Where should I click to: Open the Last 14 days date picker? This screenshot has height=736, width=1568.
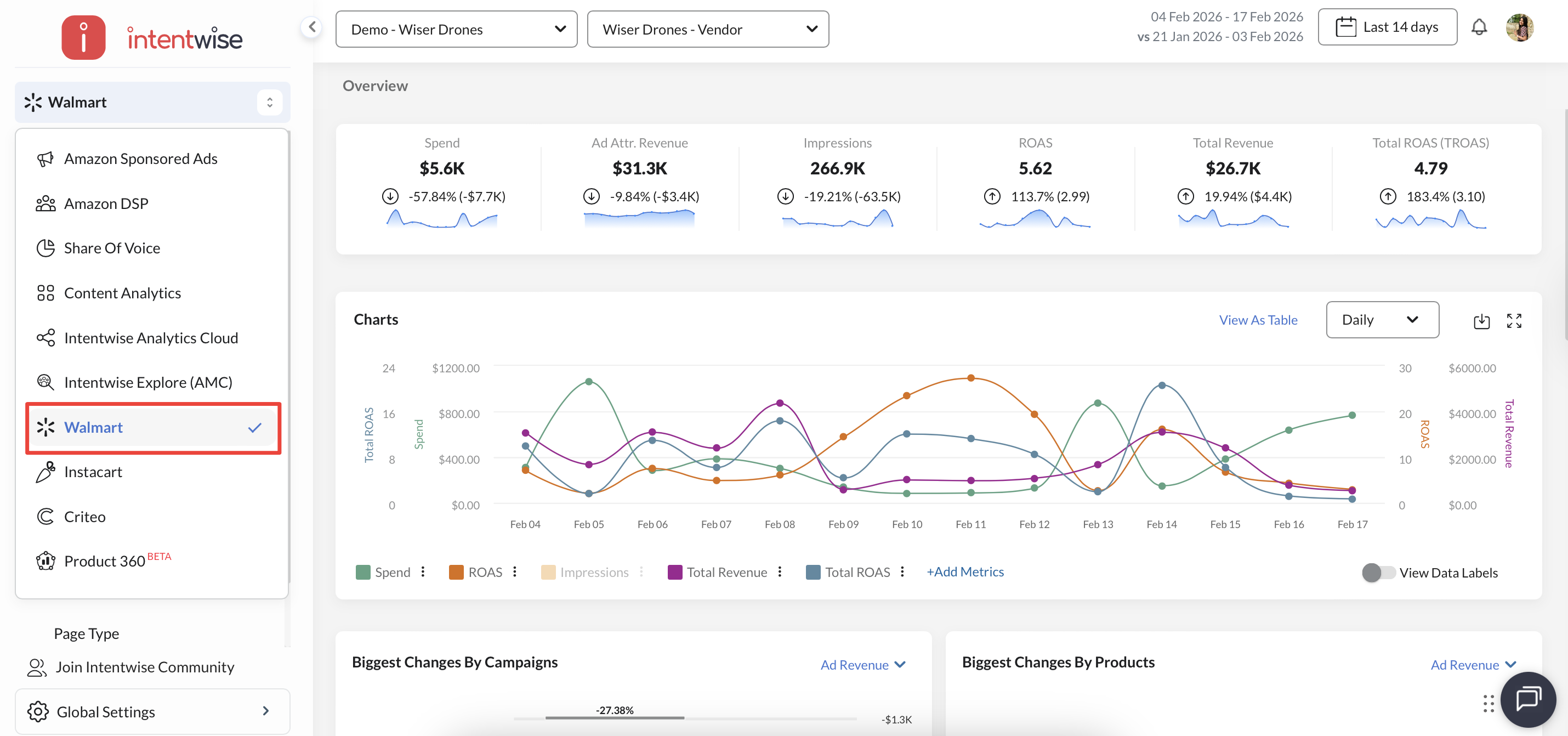pyautogui.click(x=1387, y=27)
